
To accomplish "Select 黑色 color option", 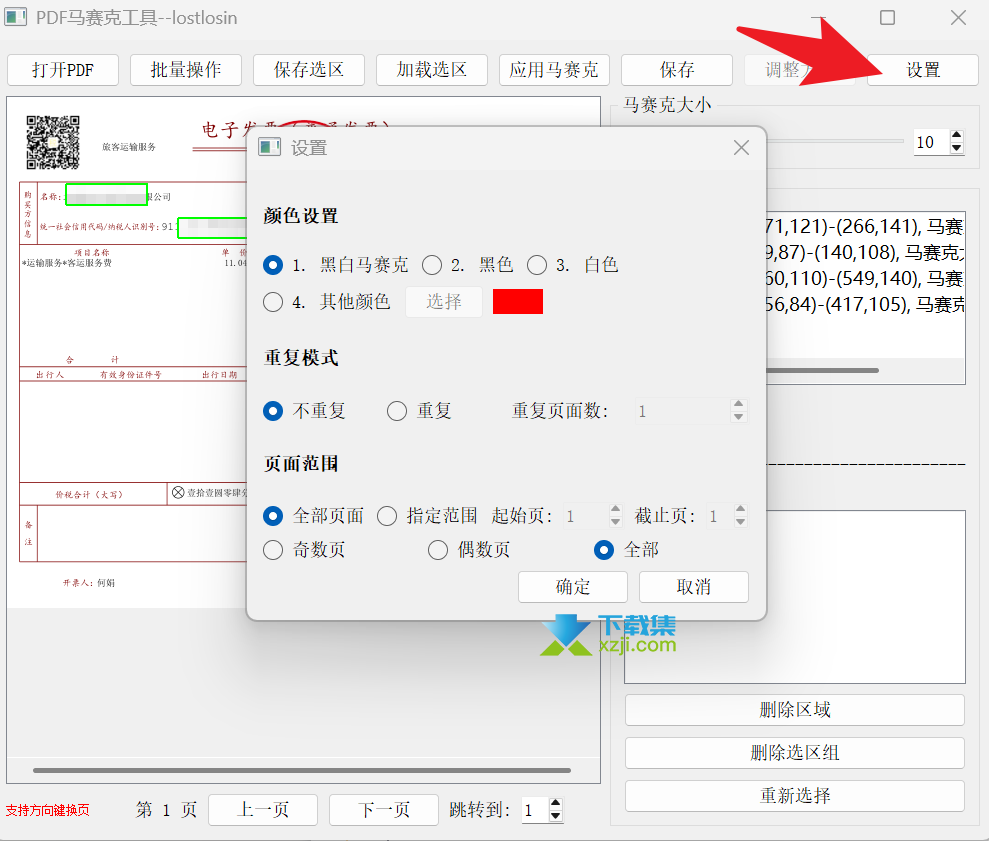I will [432, 265].
